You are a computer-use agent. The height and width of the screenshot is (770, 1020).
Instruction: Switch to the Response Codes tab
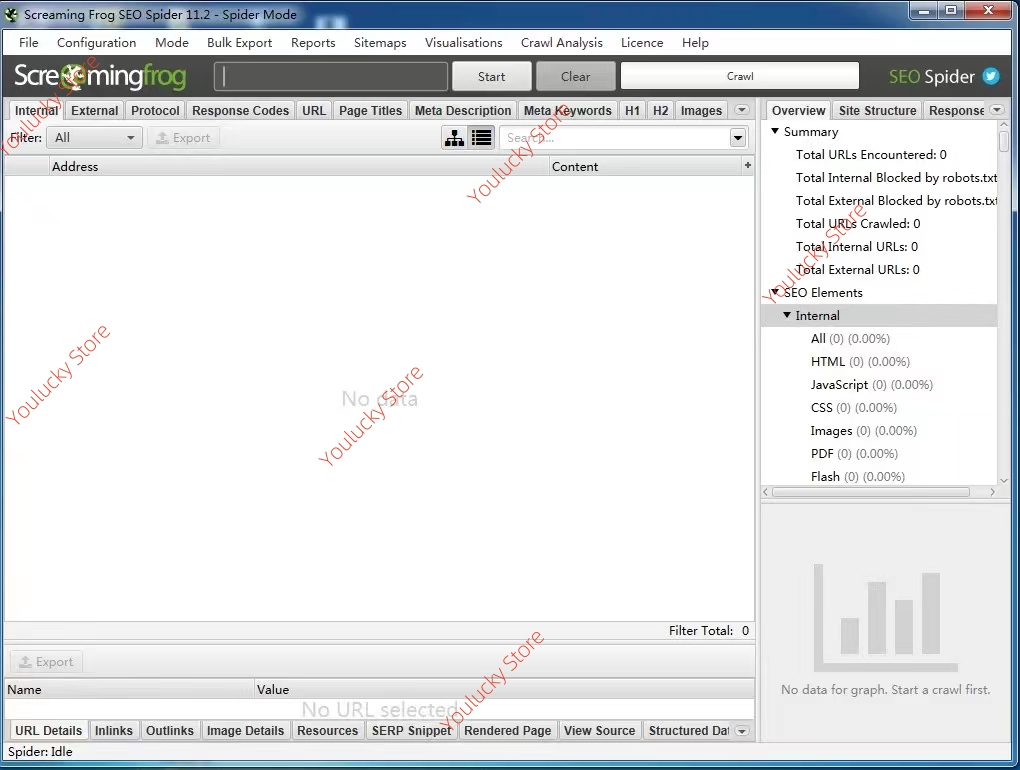tap(240, 111)
